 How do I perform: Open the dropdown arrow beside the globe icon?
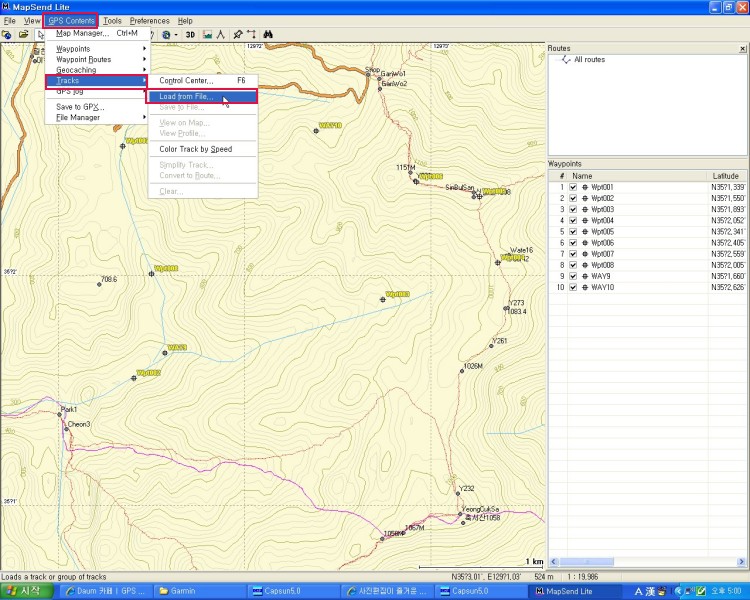[x=176, y=34]
